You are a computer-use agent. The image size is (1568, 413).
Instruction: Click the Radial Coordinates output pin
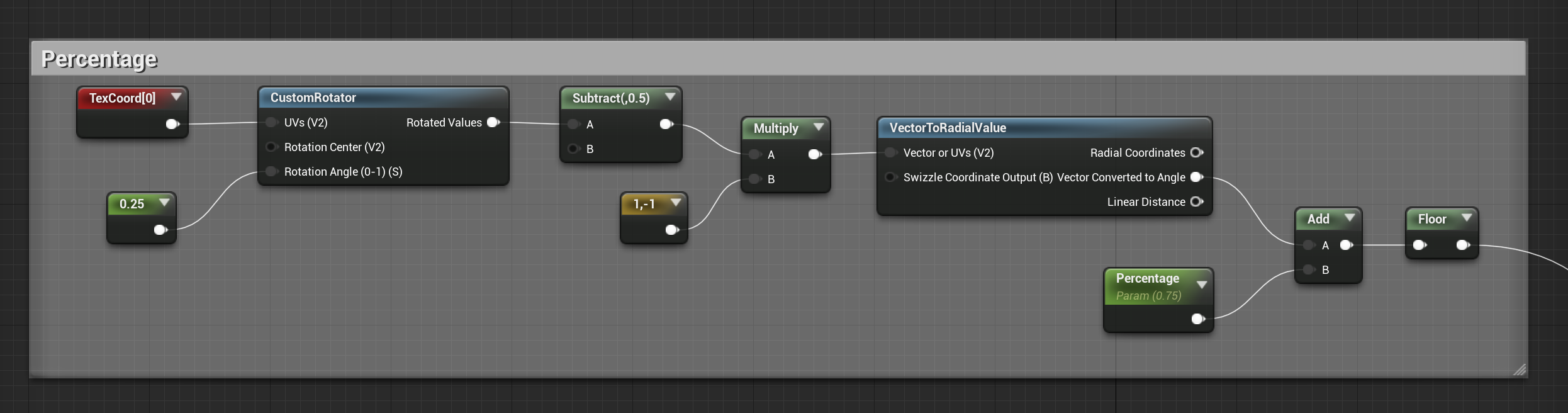pyautogui.click(x=1197, y=152)
